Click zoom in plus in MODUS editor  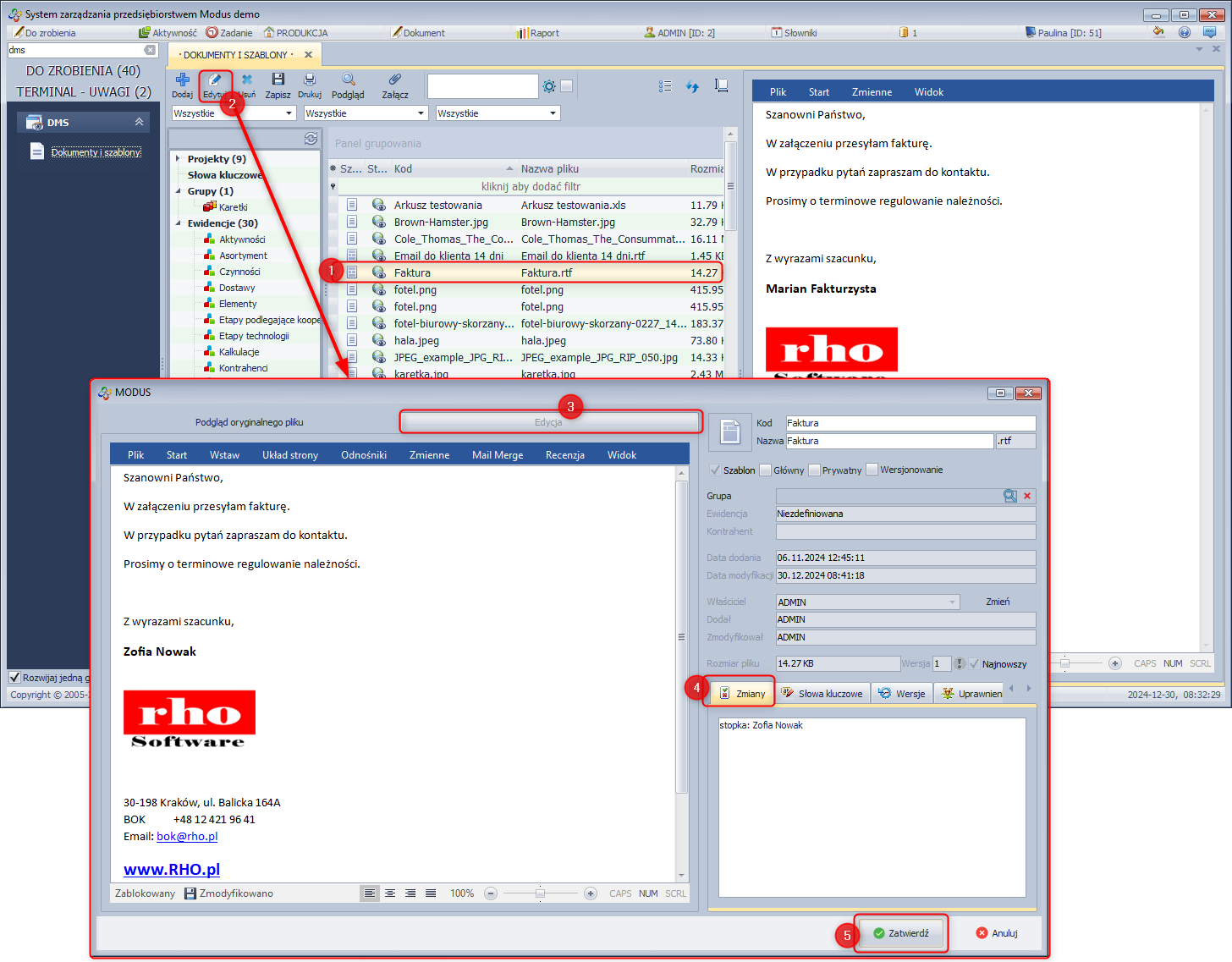(x=591, y=893)
